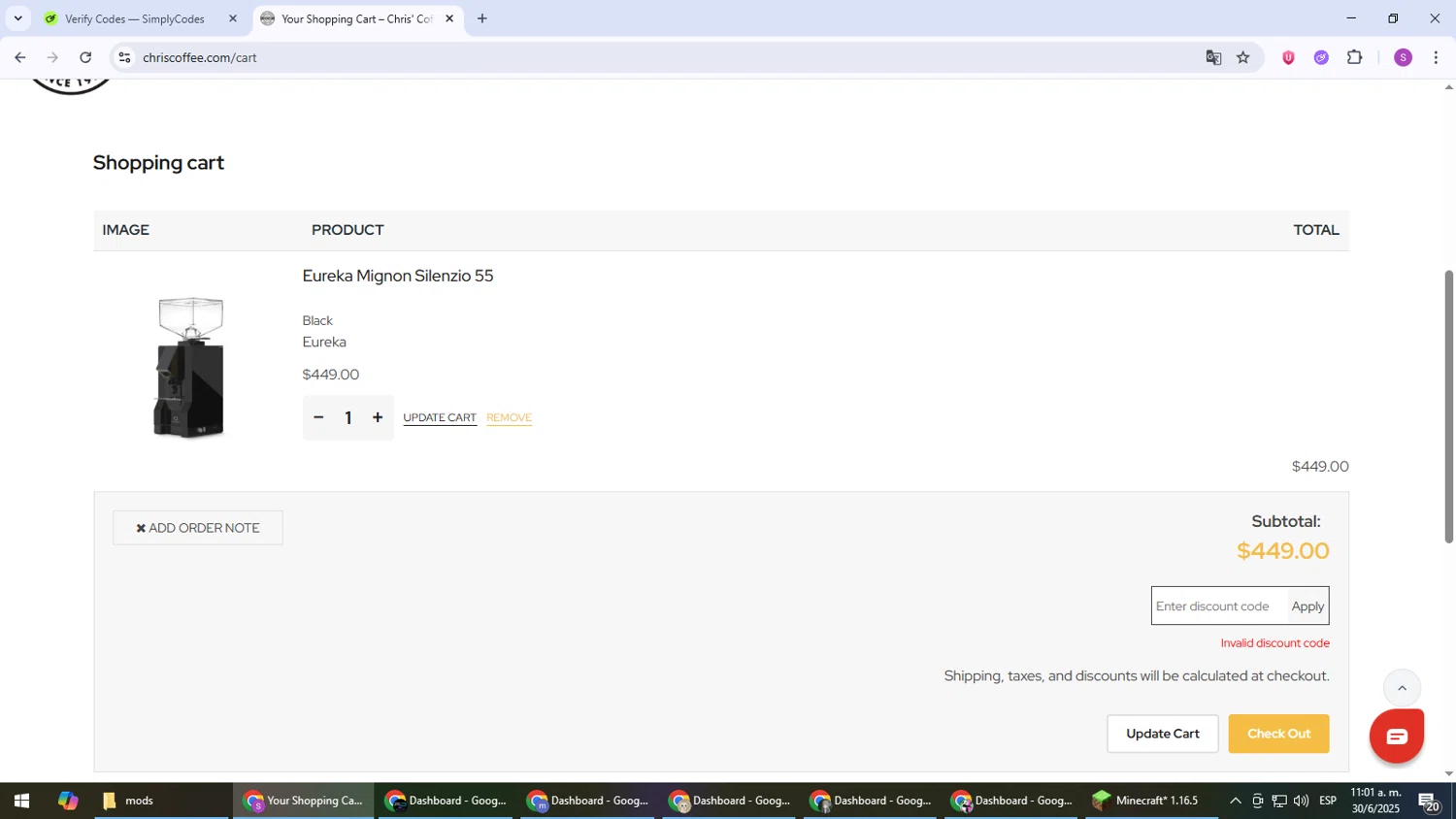Go back to previous page
Viewport: 1456px width, 819px height.
[x=19, y=57]
